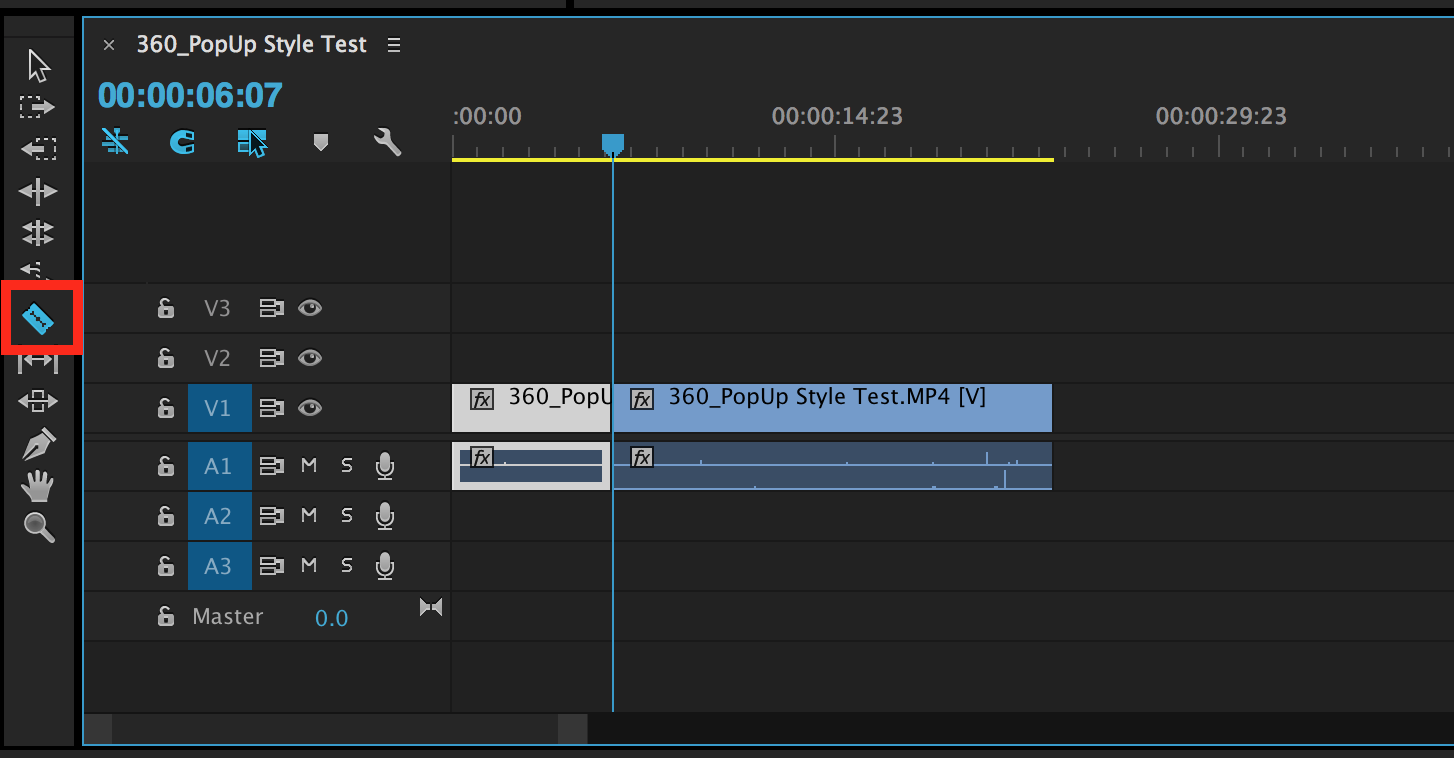Image resolution: width=1454 pixels, height=758 pixels.
Task: Hide track V3 with its eye icon
Action: coord(310,308)
